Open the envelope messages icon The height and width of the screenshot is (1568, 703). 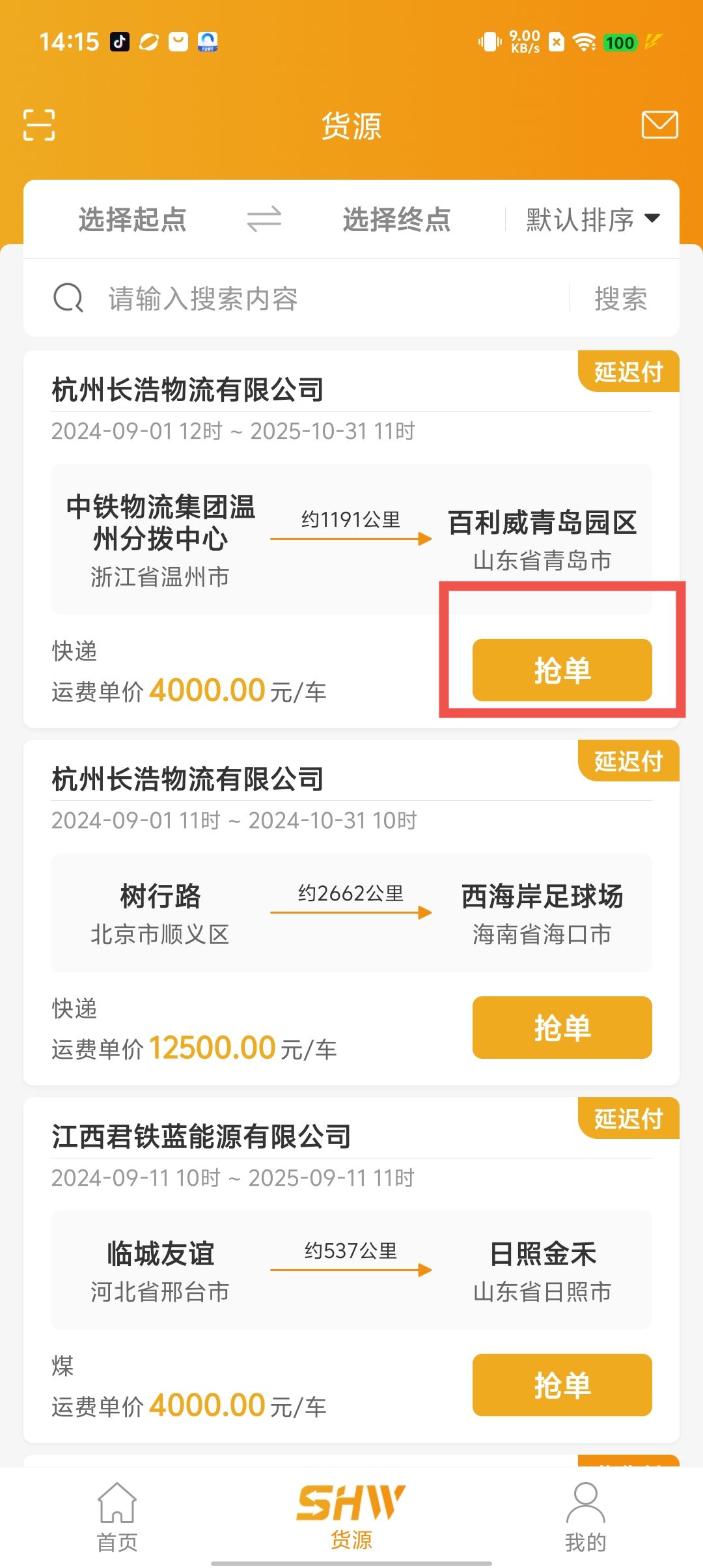tap(660, 124)
